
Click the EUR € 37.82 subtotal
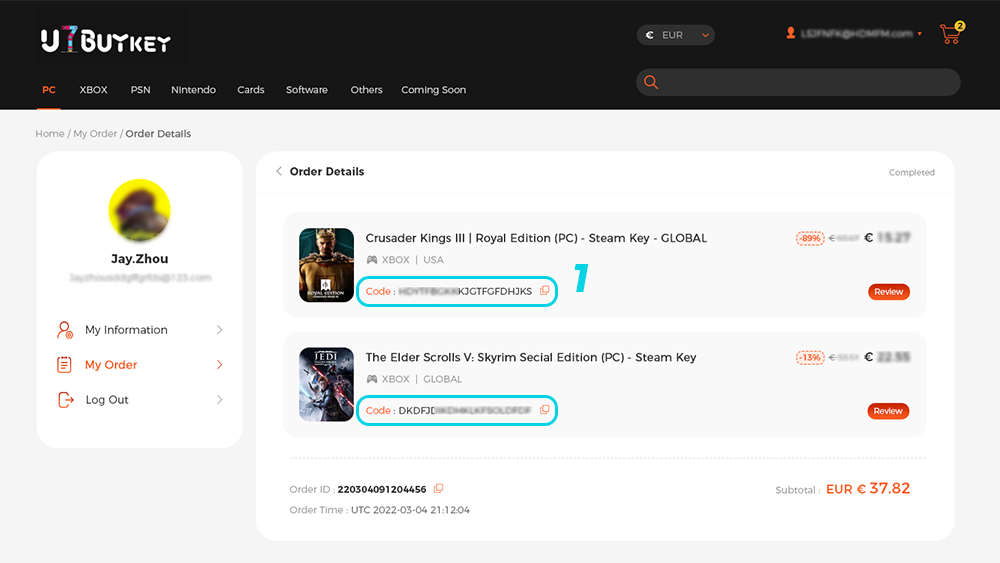click(868, 488)
